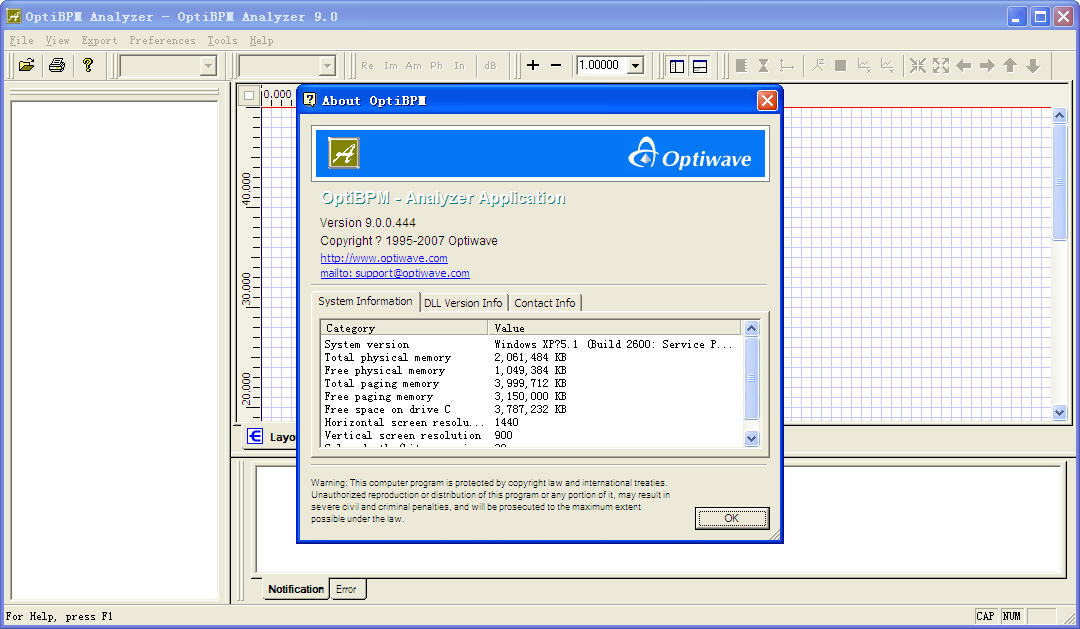Select the Error tab in output pane

346,589
